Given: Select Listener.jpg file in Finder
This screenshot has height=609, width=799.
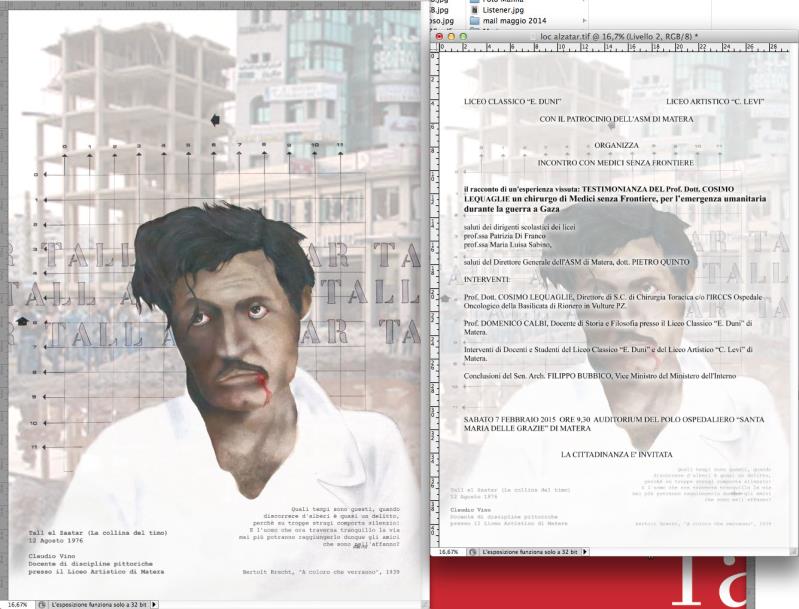Looking at the screenshot, I should tap(502, 10).
